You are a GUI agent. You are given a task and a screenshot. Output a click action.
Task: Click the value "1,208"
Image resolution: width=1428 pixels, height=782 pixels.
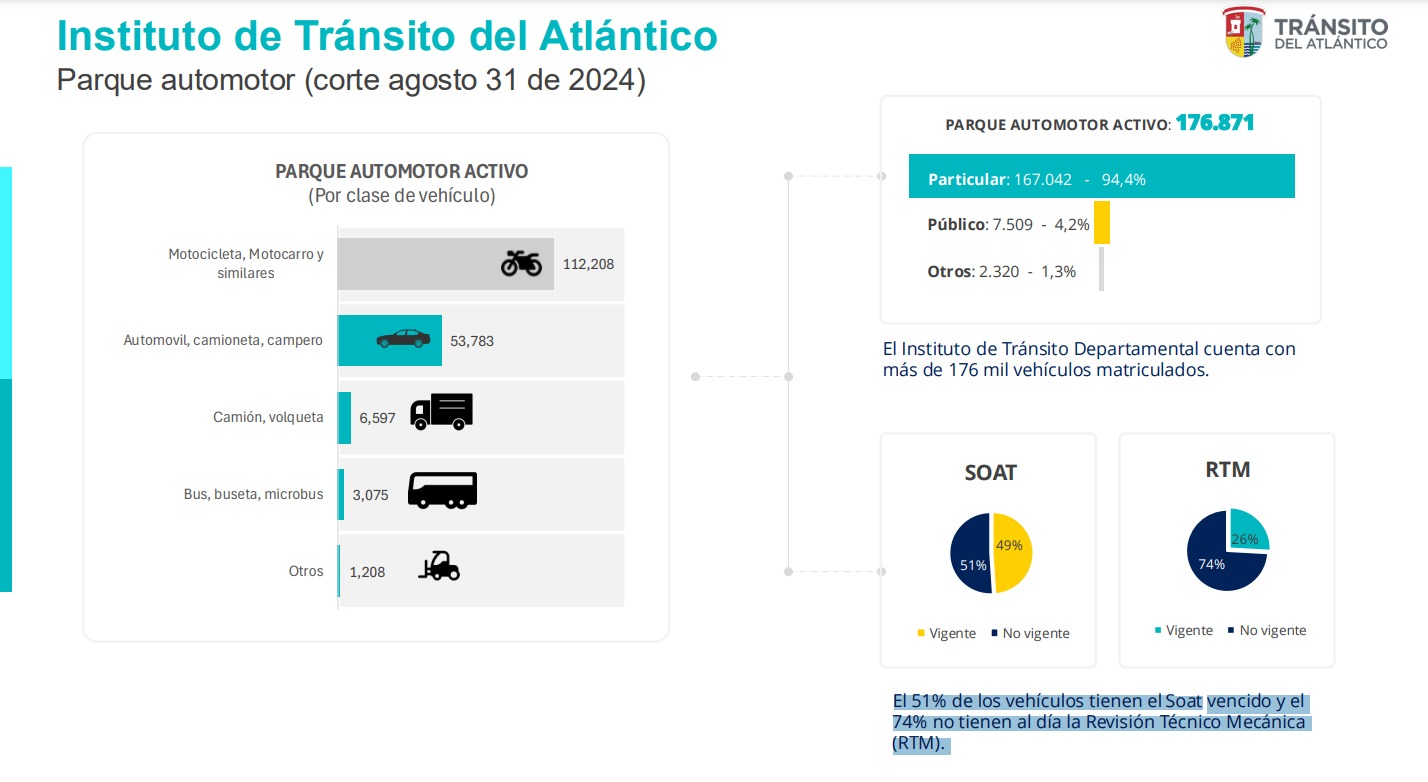tap(367, 573)
